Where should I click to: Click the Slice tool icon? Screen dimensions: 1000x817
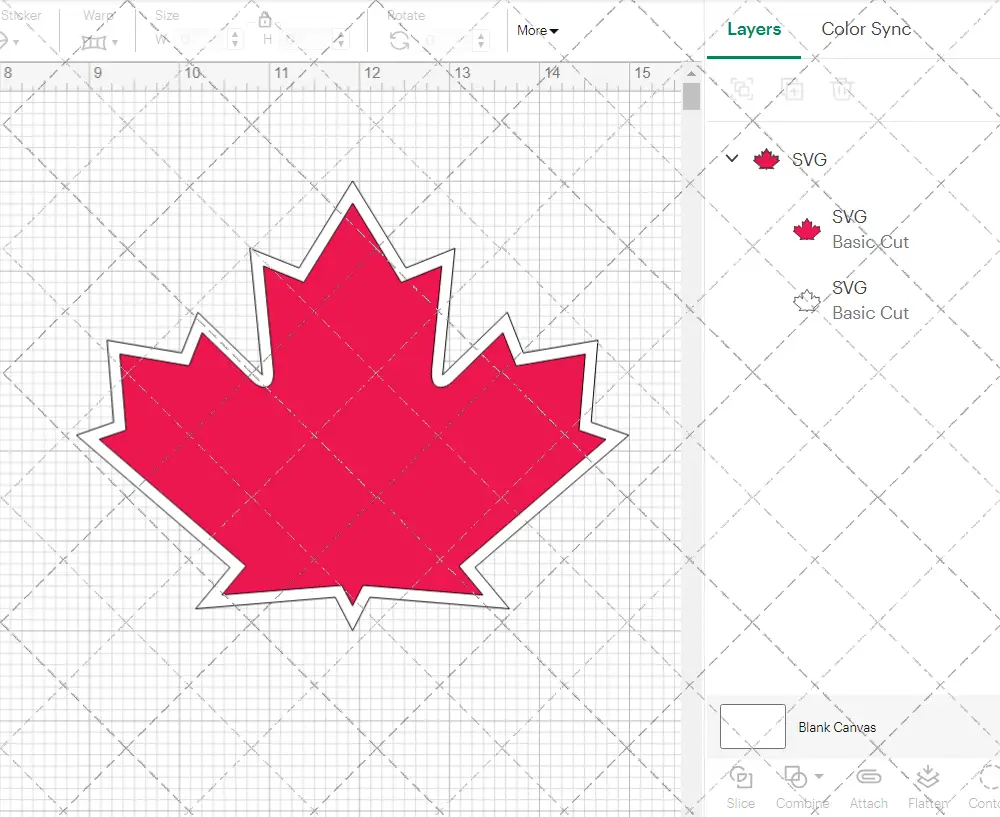(741, 778)
